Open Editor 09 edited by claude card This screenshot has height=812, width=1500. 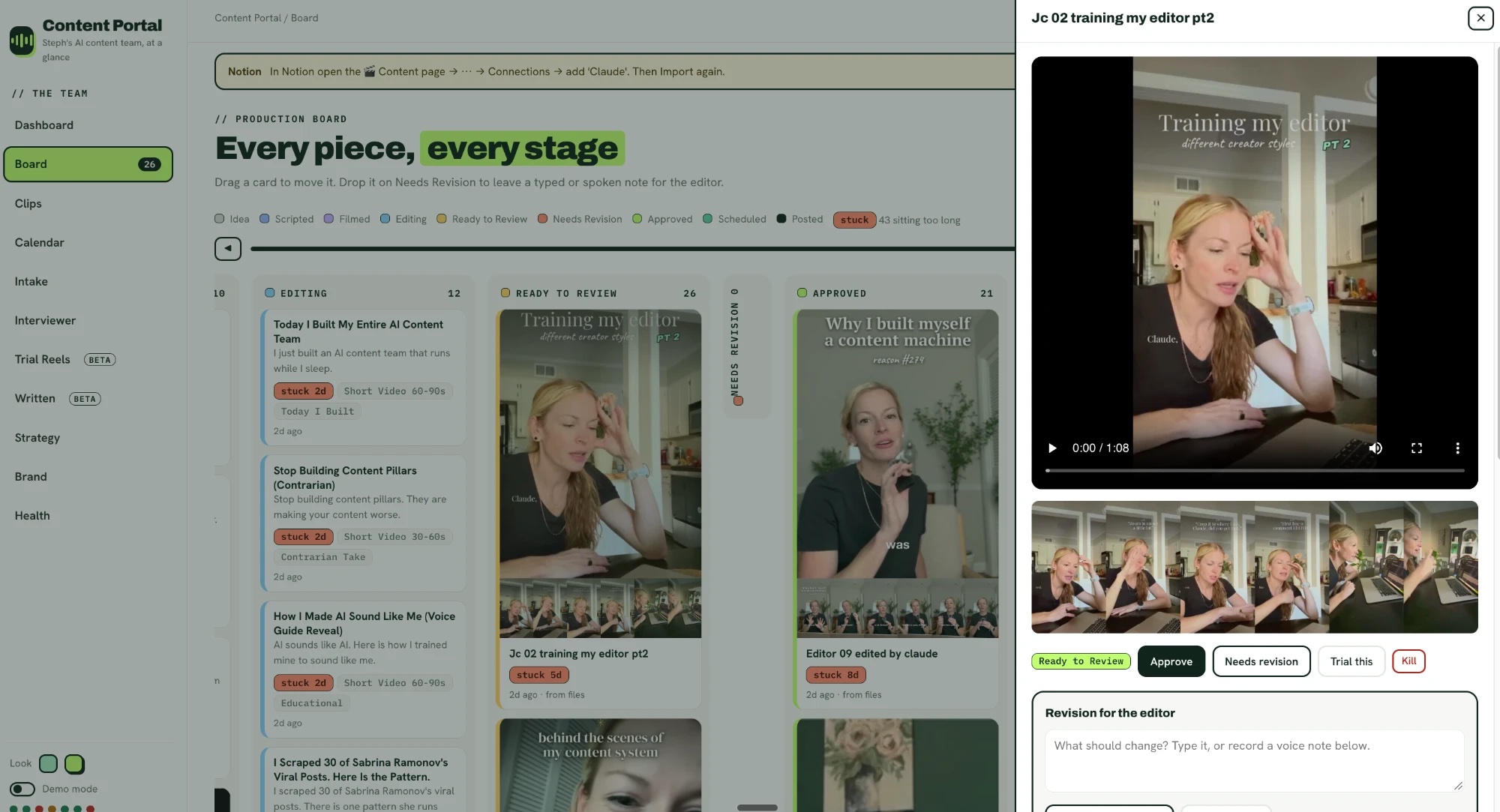point(895,509)
